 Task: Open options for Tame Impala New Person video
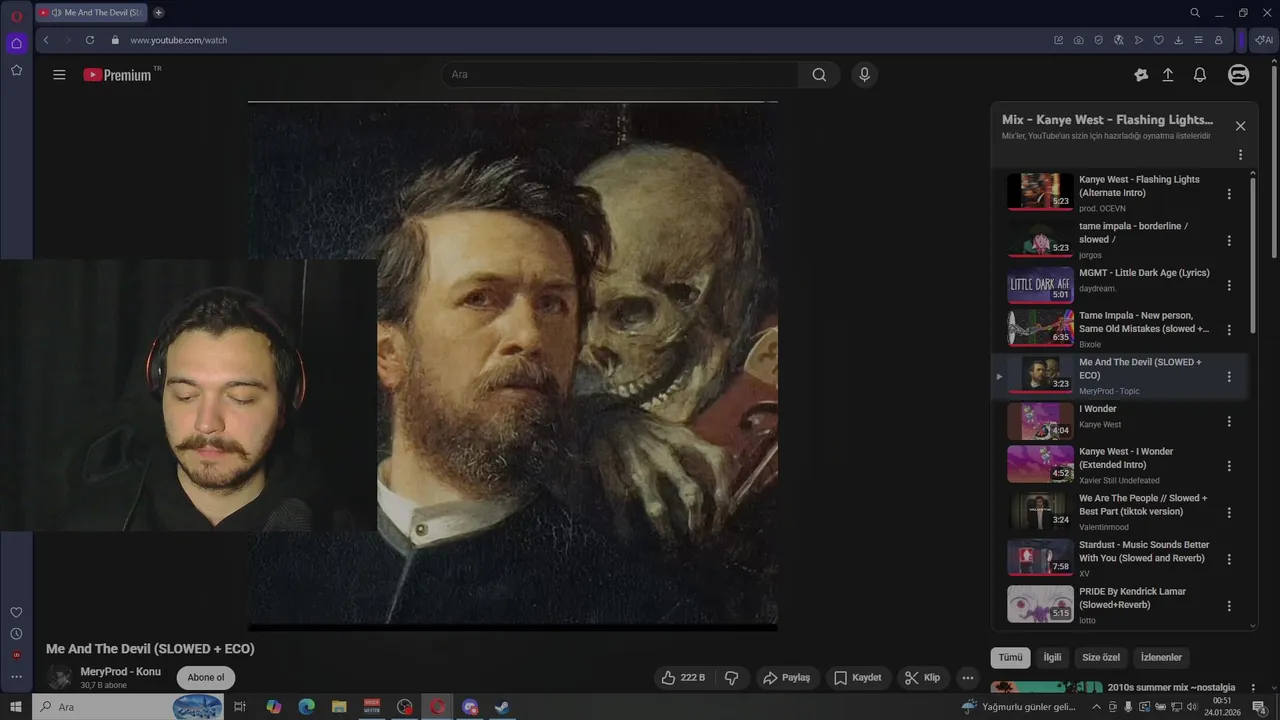coord(1229,330)
